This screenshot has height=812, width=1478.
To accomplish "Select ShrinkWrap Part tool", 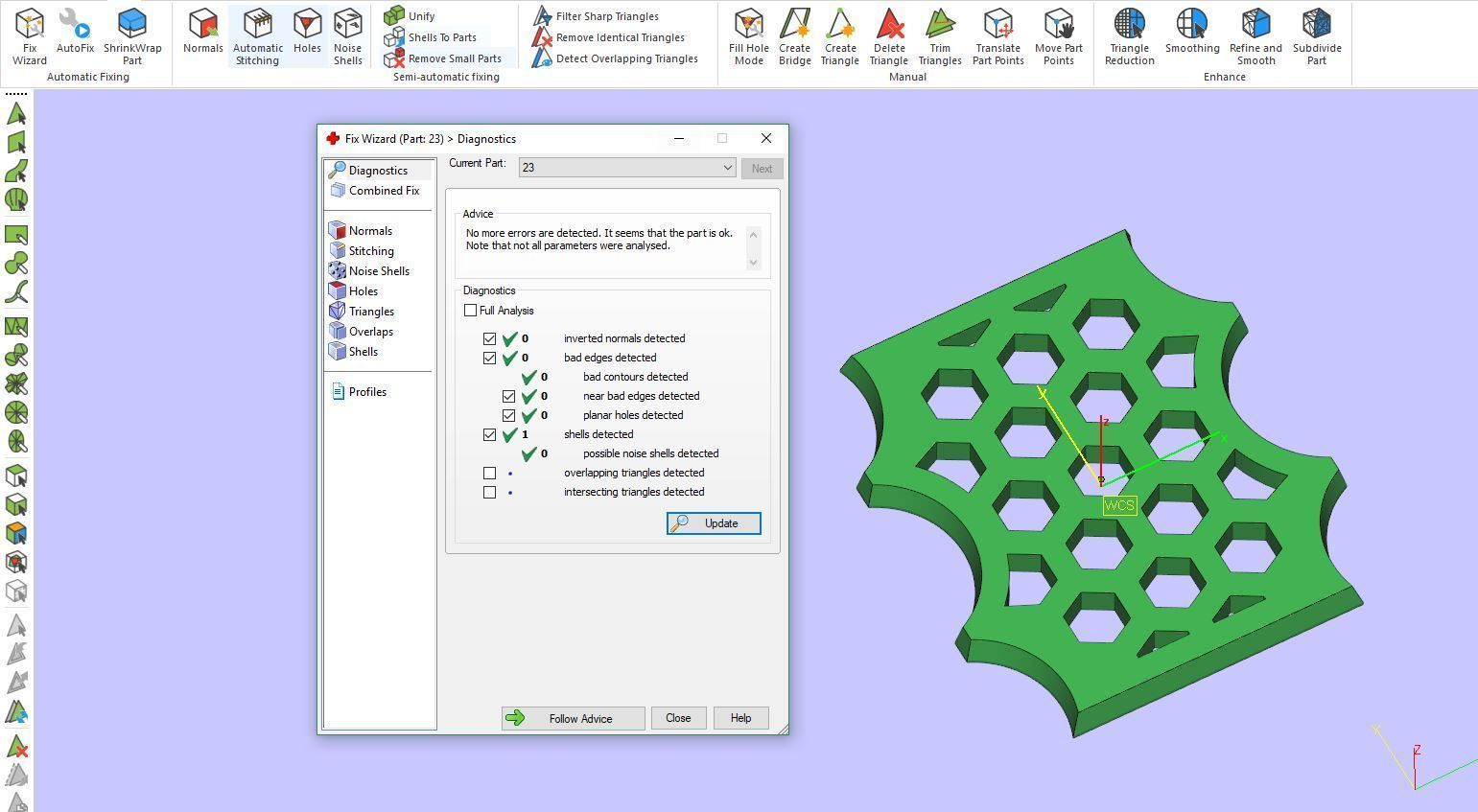I will coord(132,36).
